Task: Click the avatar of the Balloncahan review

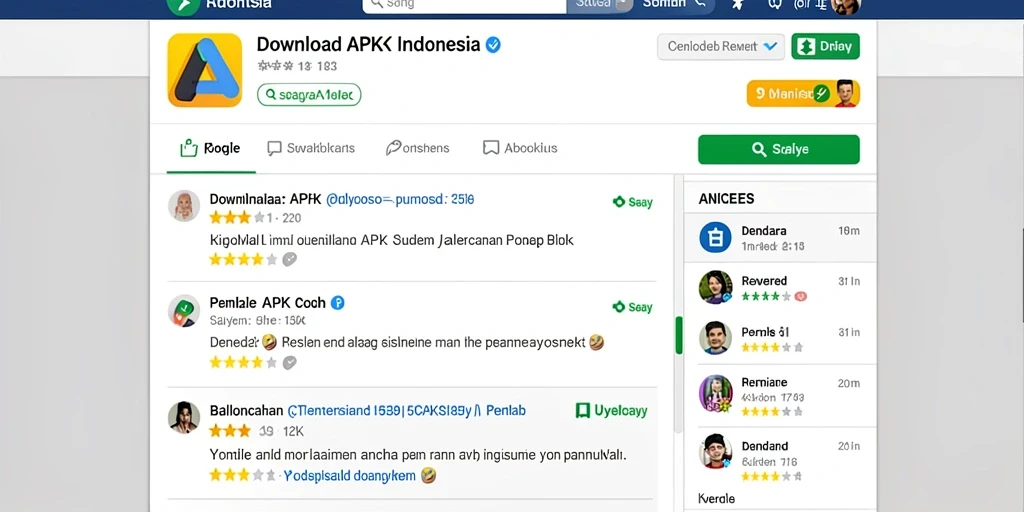Action: (184, 417)
